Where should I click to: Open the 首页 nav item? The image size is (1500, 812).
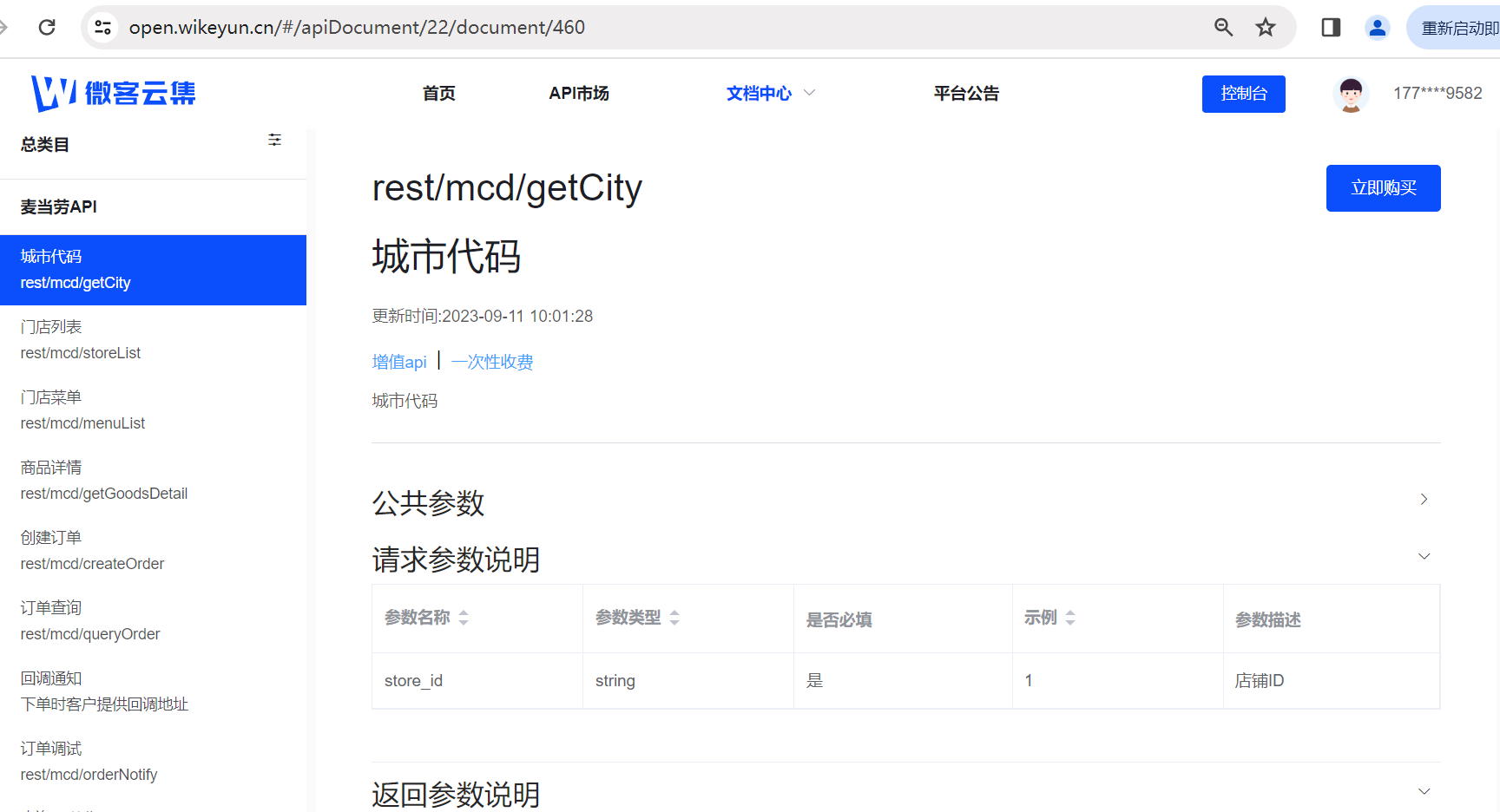pyautogui.click(x=438, y=93)
